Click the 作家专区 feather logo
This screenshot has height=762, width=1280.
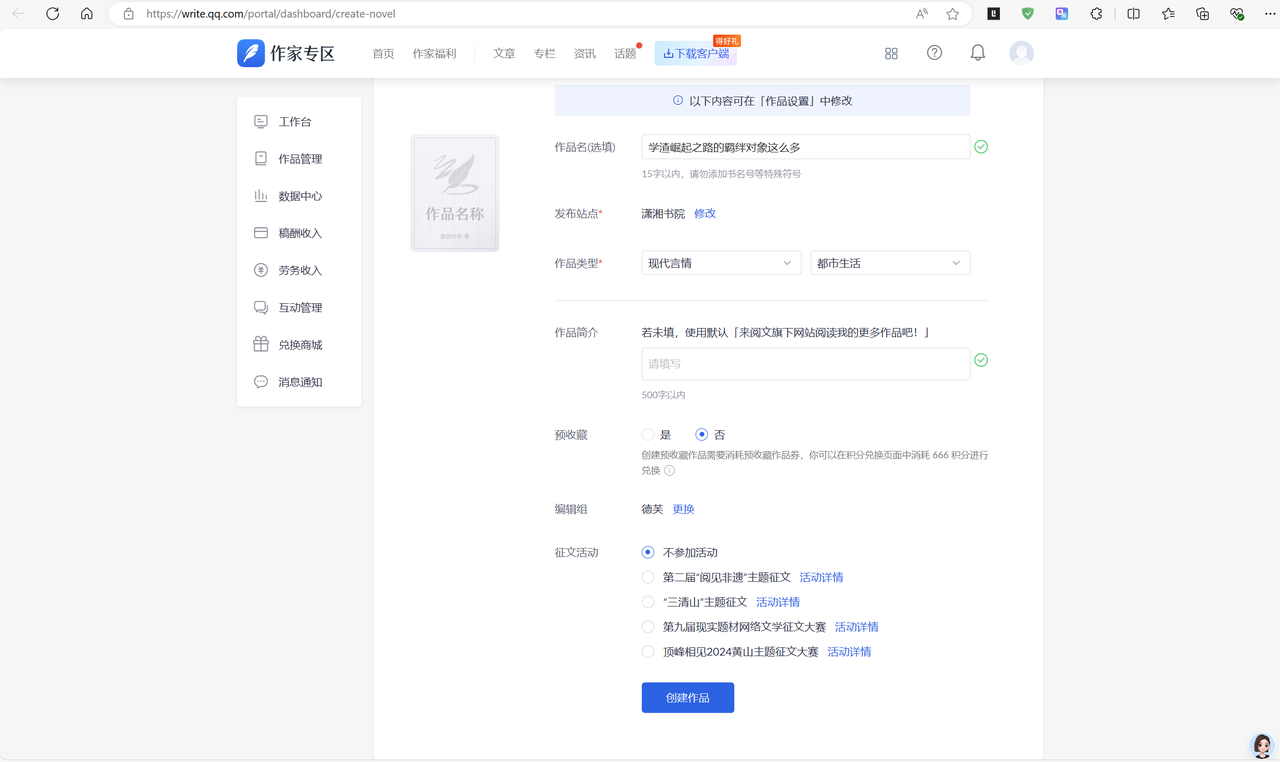(x=250, y=53)
